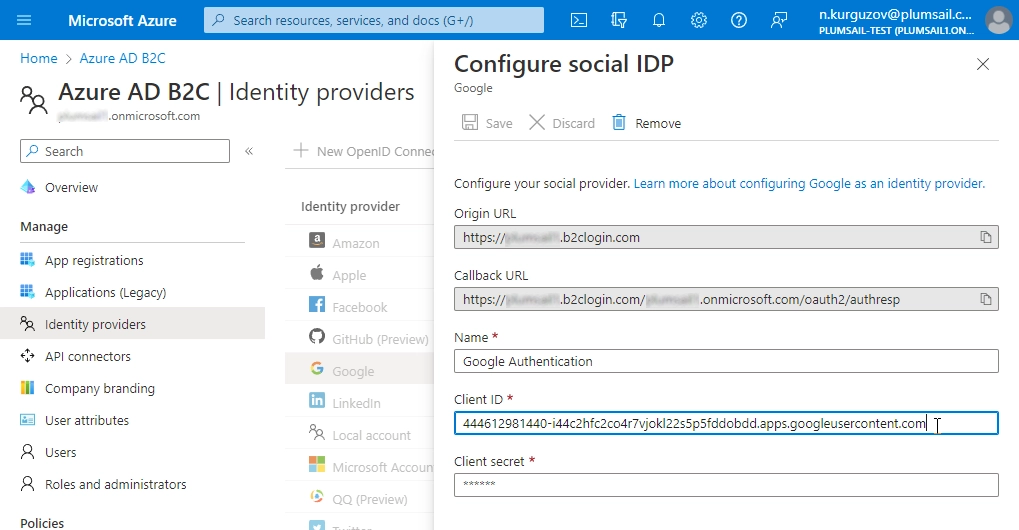Select the LinkedIn provider name
Screen dimensions: 1019x530
(356, 403)
